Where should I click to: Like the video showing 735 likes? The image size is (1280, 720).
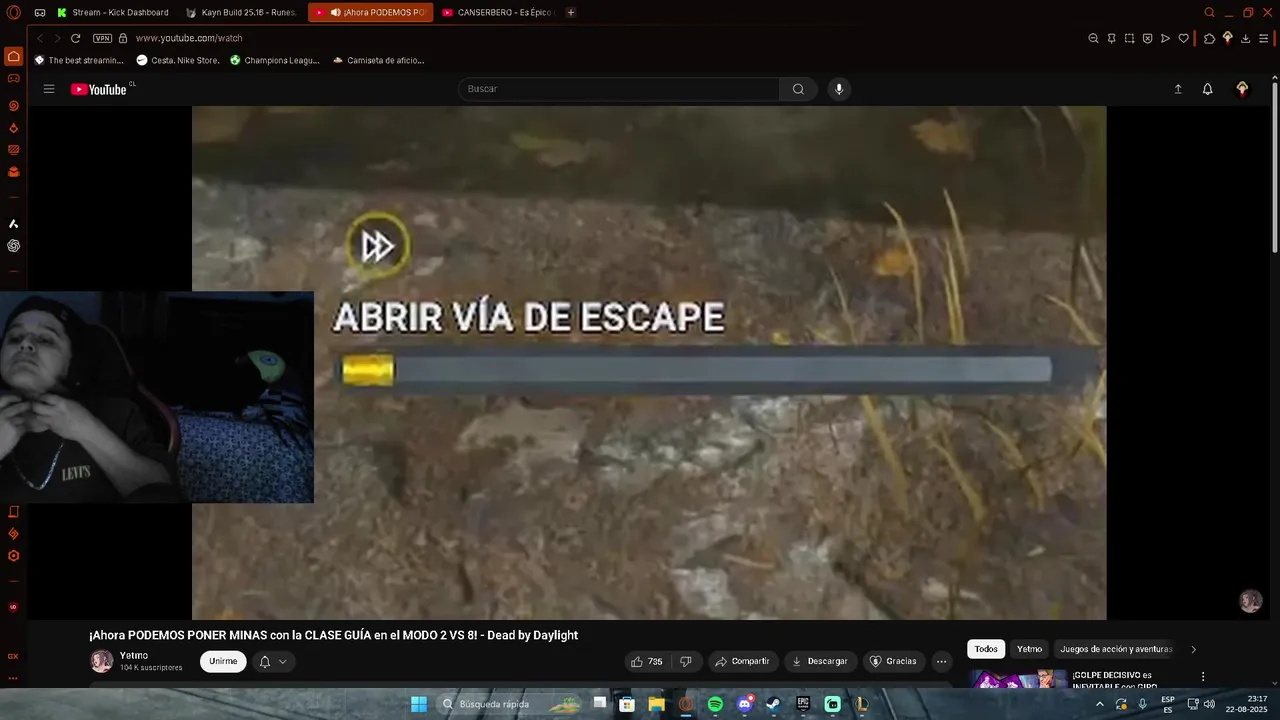click(x=647, y=661)
